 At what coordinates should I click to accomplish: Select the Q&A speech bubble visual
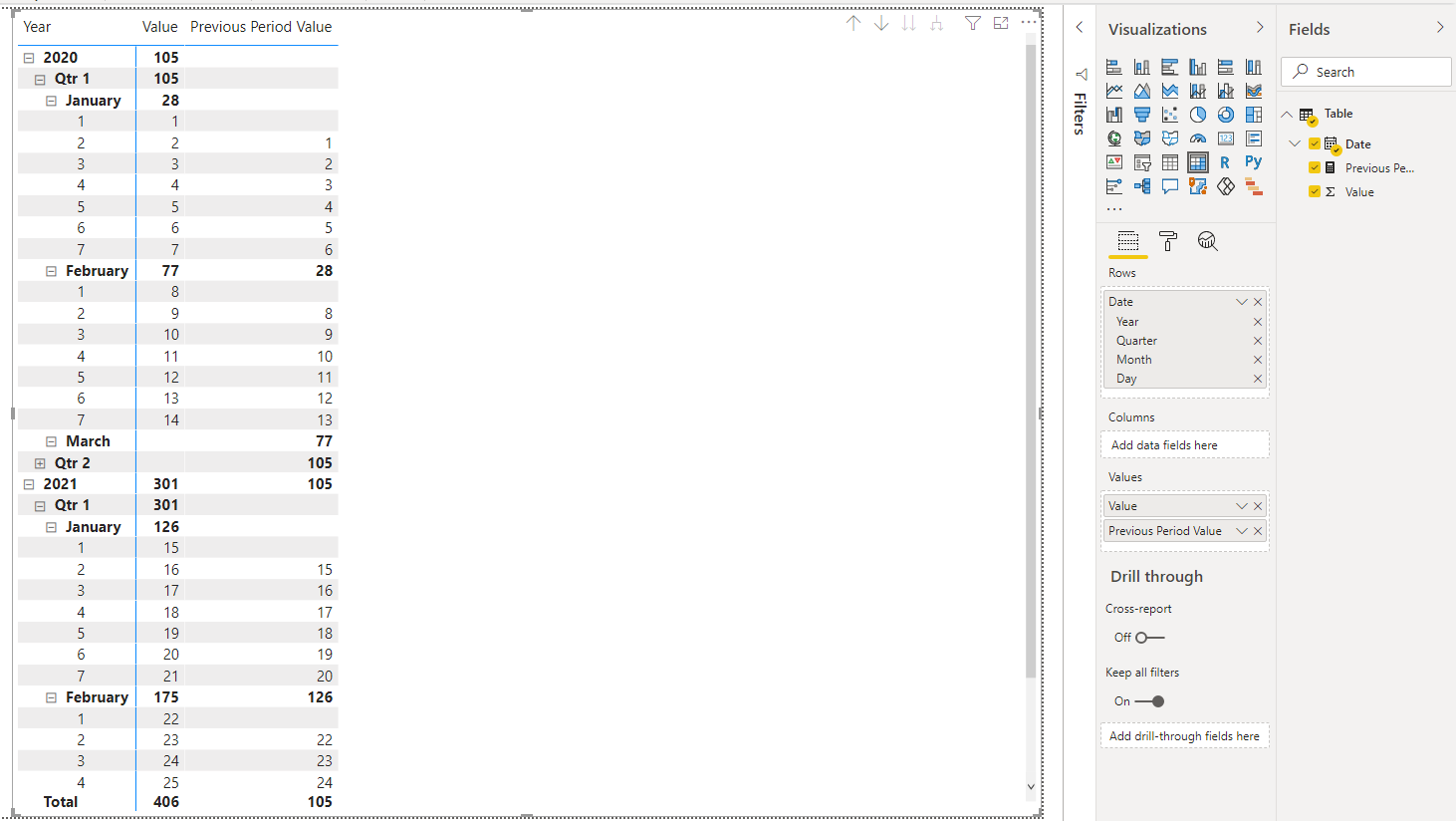coord(1170,186)
